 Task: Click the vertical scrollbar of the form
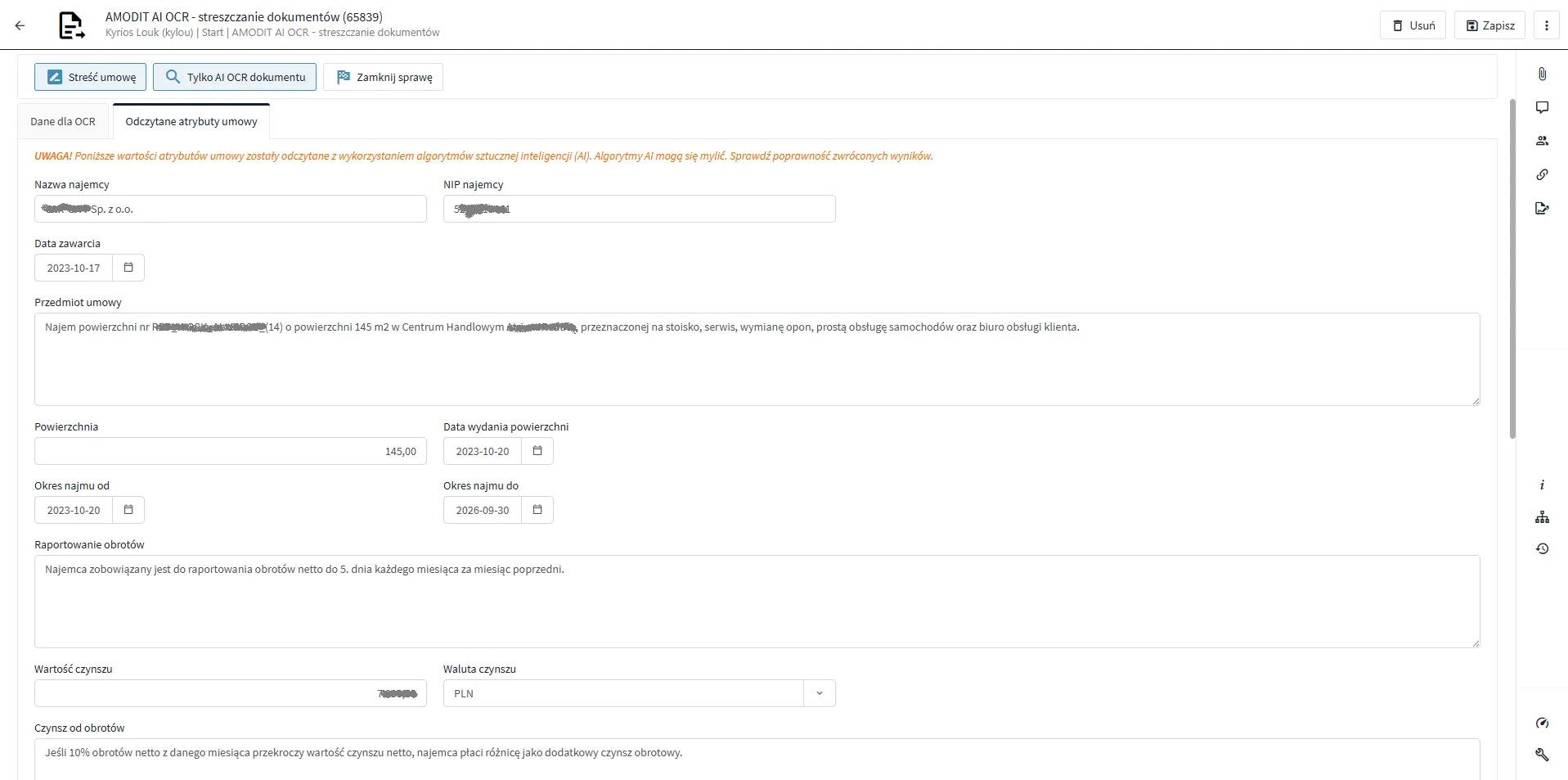1512,268
